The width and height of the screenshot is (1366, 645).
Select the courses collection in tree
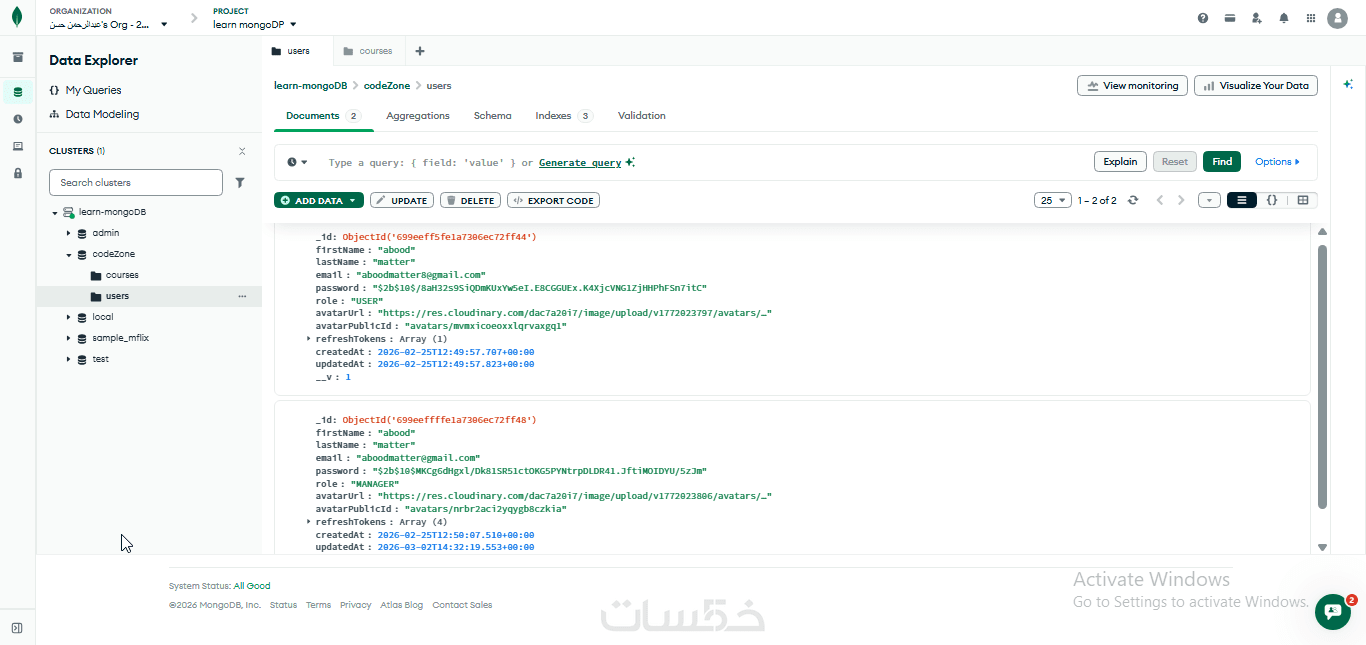122,275
